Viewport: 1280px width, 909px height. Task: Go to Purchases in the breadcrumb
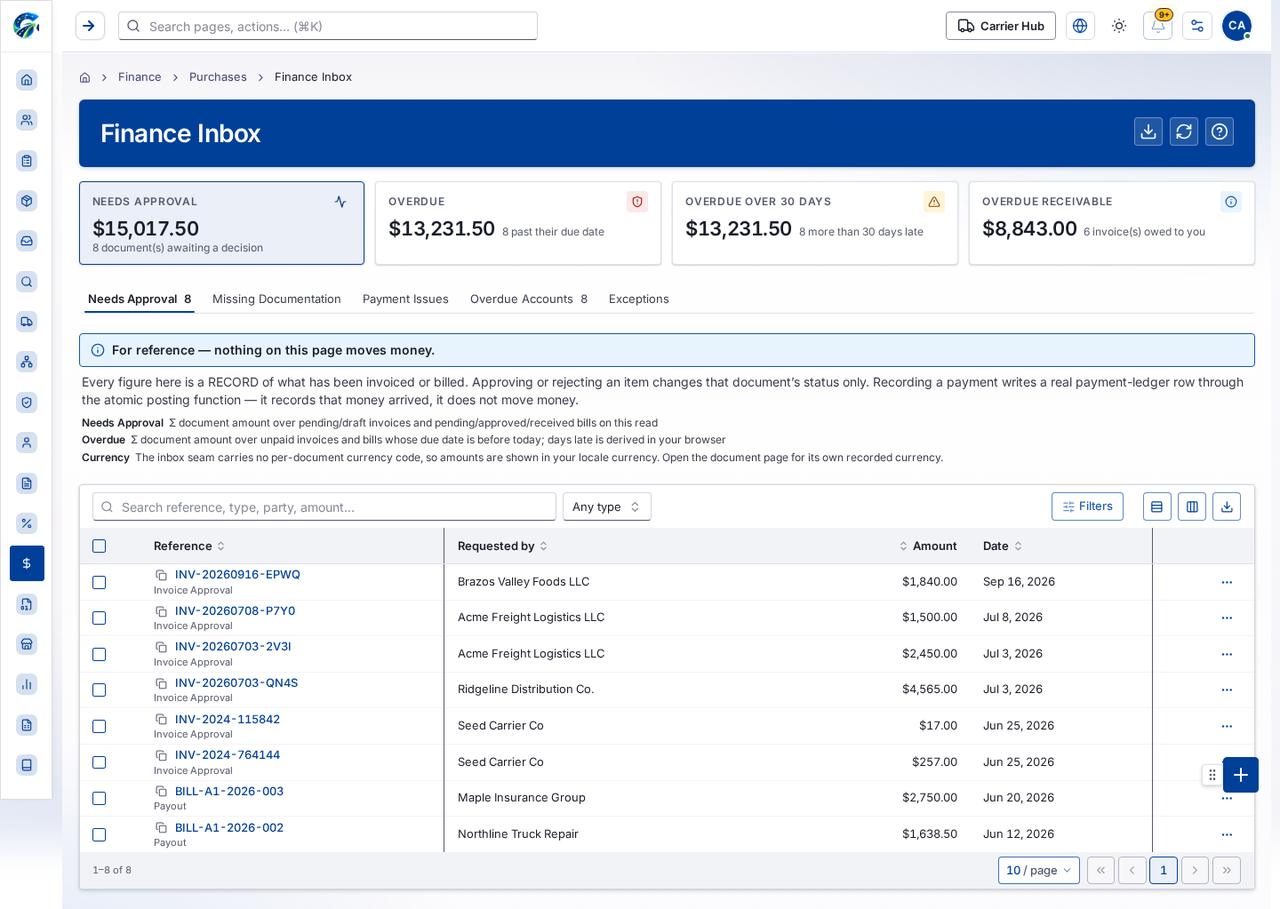coord(218,77)
